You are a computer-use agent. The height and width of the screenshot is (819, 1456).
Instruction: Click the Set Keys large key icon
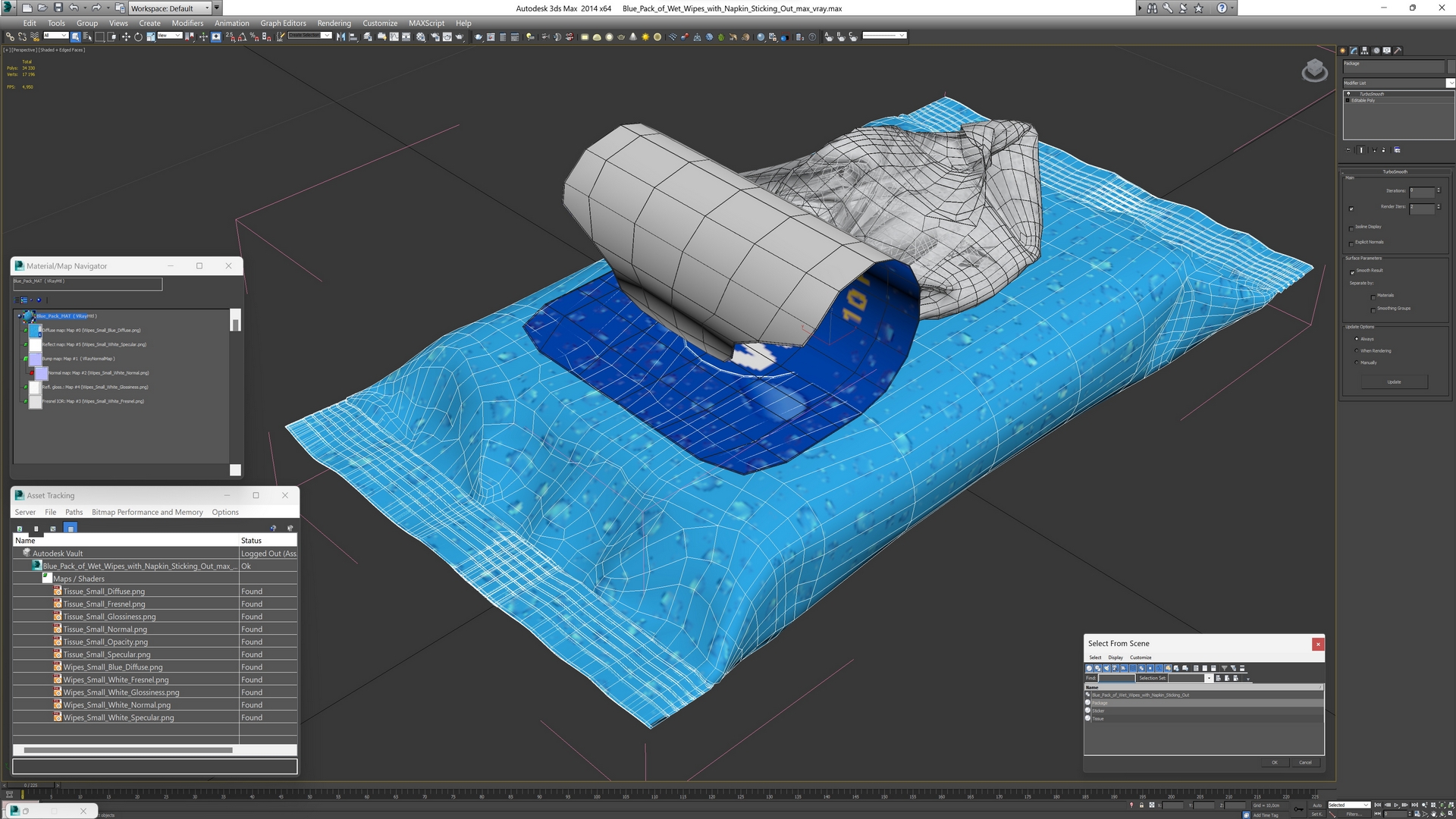tap(1299, 809)
